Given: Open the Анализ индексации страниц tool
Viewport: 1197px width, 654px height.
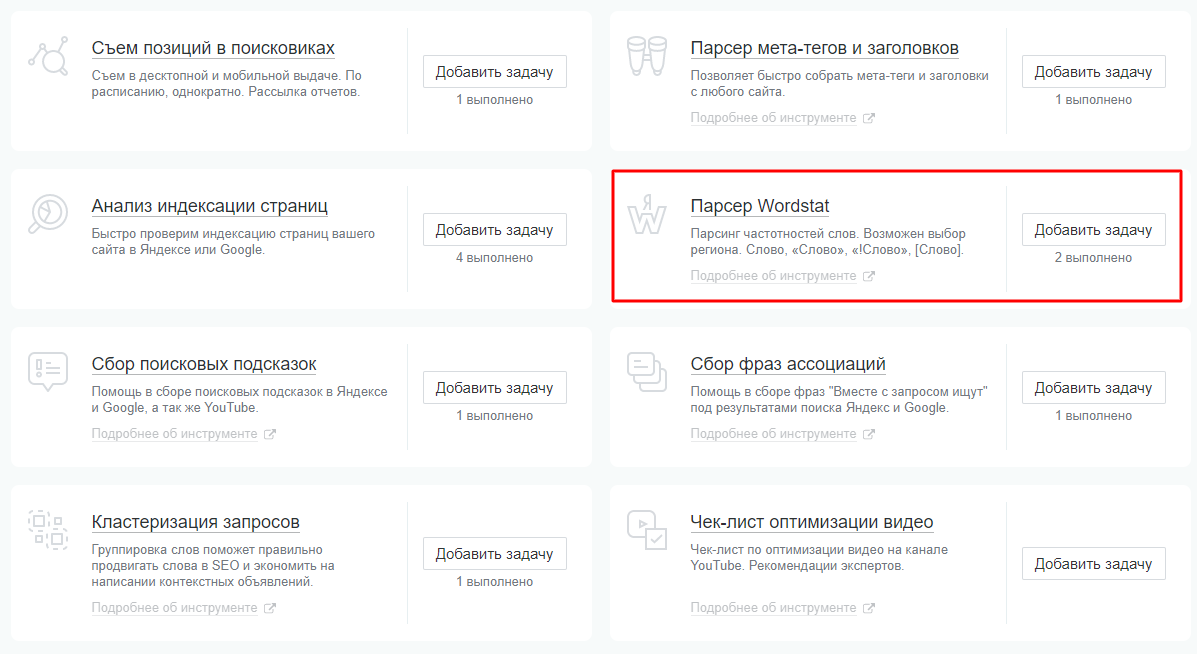Looking at the screenshot, I should [210, 206].
